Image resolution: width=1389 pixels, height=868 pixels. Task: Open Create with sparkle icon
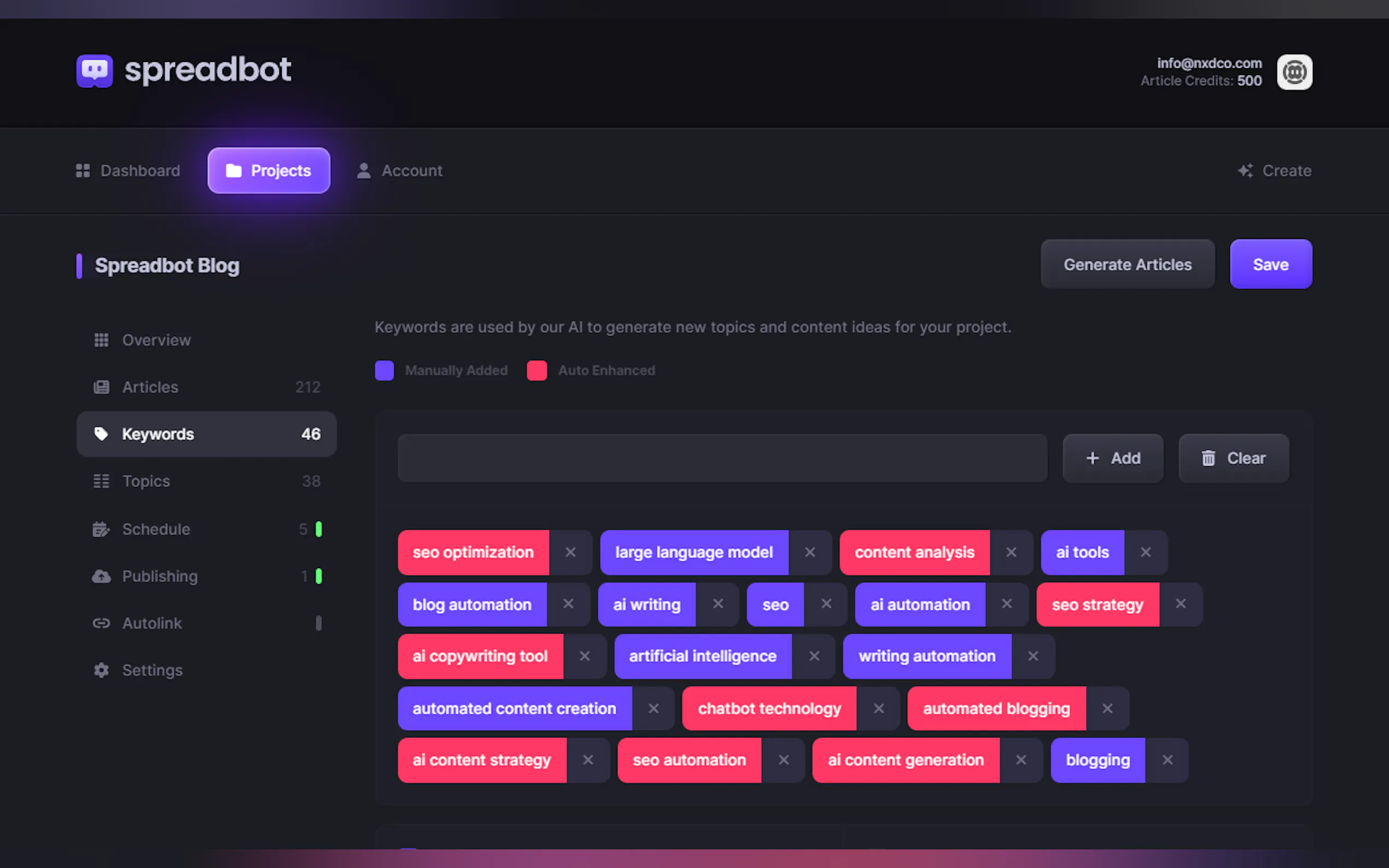click(x=1274, y=171)
